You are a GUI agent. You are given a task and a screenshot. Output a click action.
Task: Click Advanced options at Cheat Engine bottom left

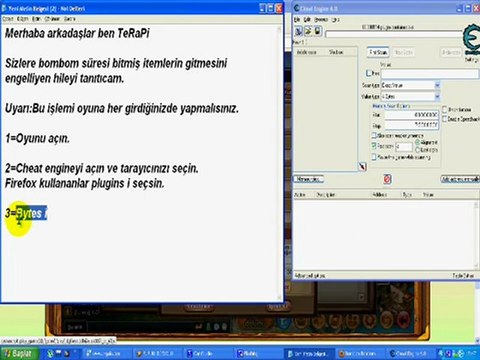click(310, 276)
